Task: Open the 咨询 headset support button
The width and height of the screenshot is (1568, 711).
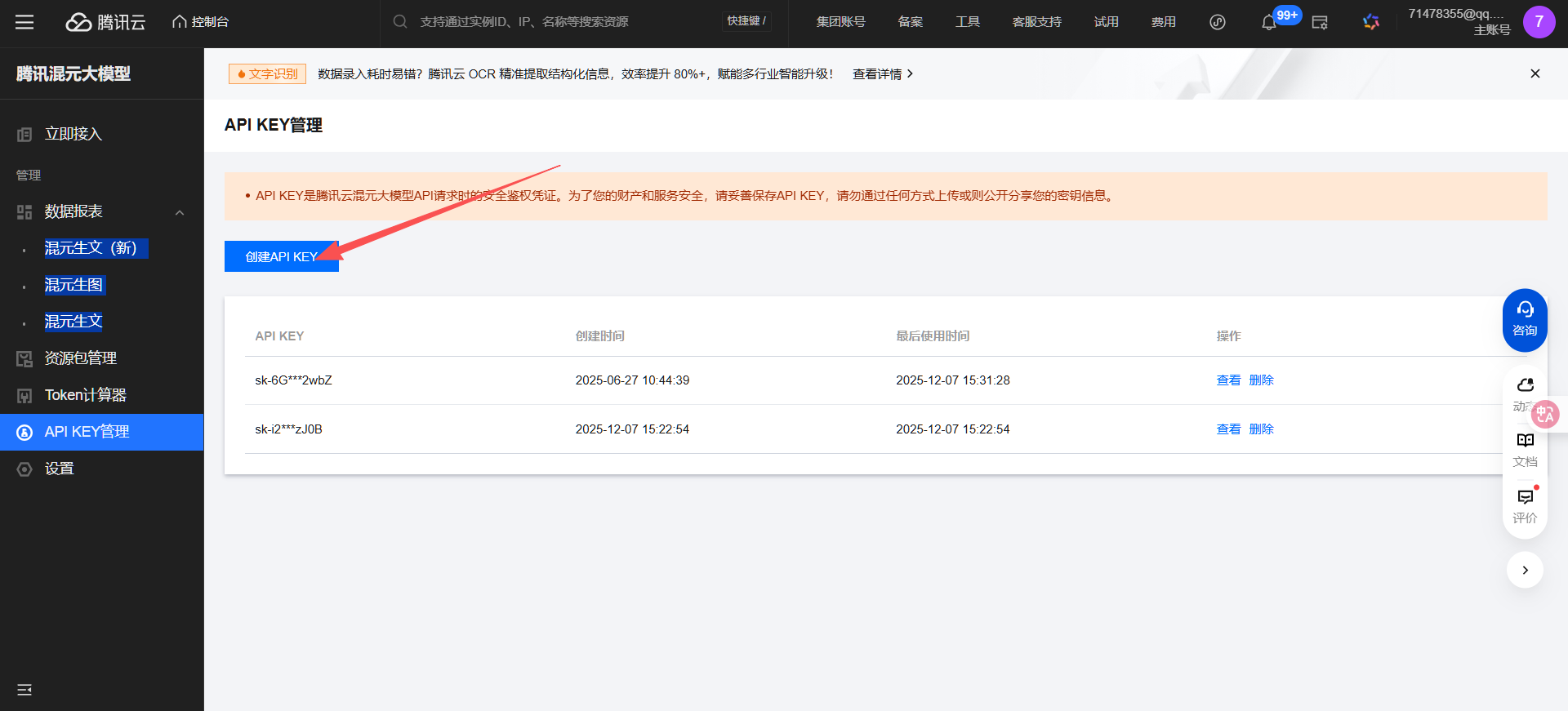Action: point(1525,319)
